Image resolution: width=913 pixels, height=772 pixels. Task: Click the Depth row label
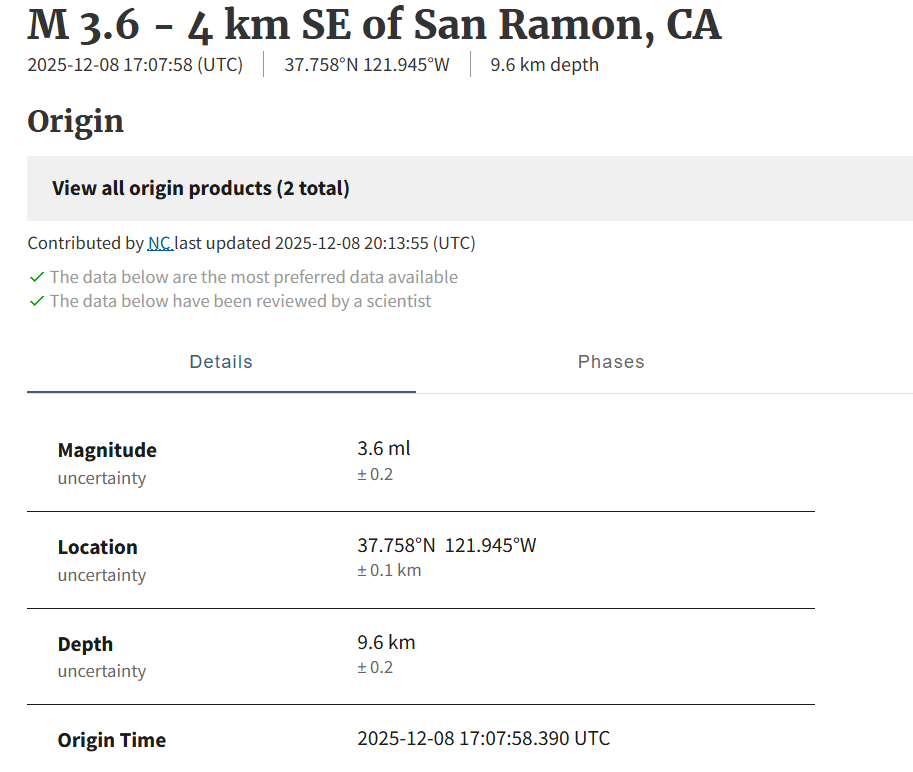pos(85,644)
